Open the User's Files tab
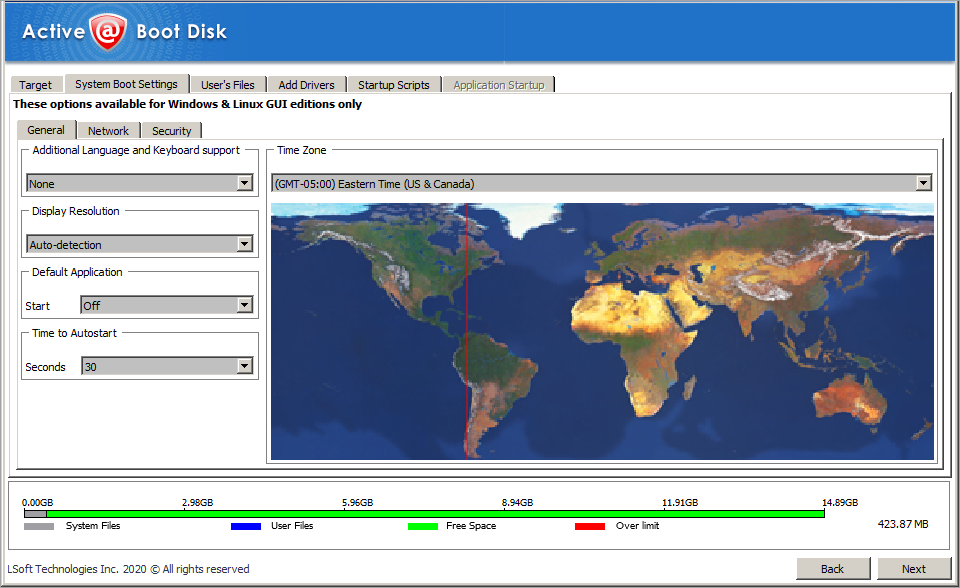Viewport: 960px width, 588px height. (227, 84)
